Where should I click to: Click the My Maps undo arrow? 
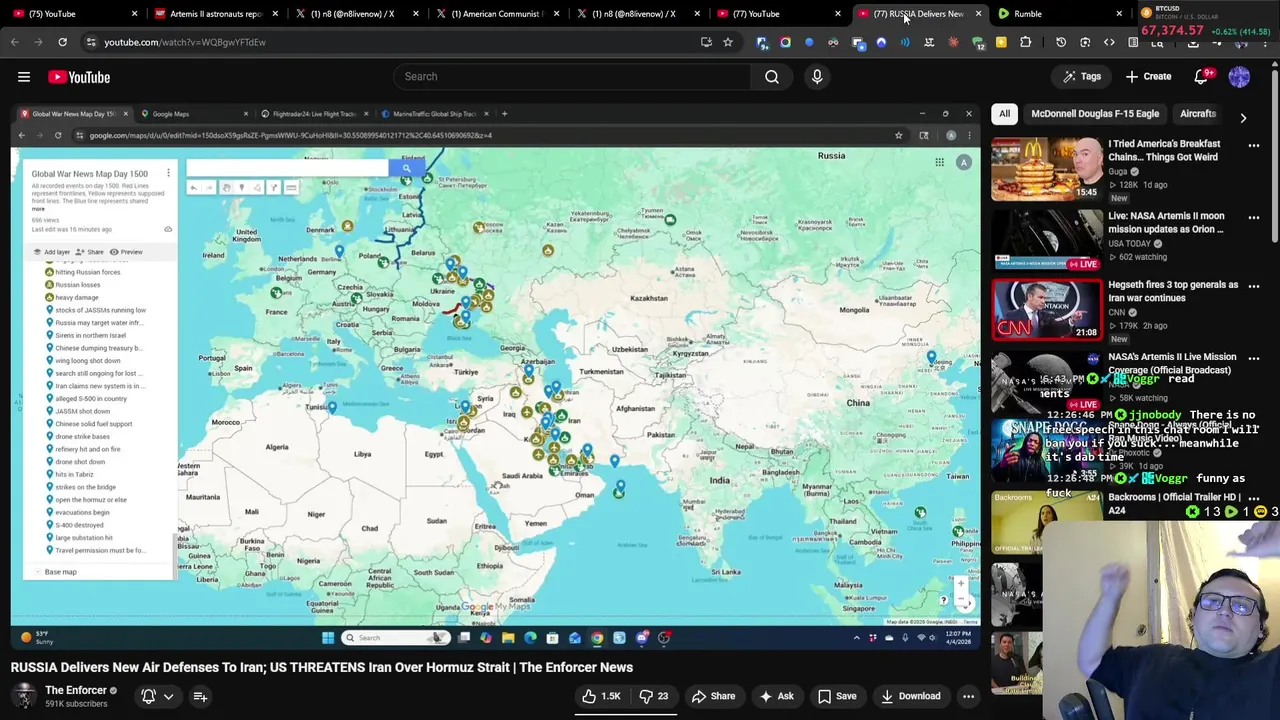pos(194,188)
